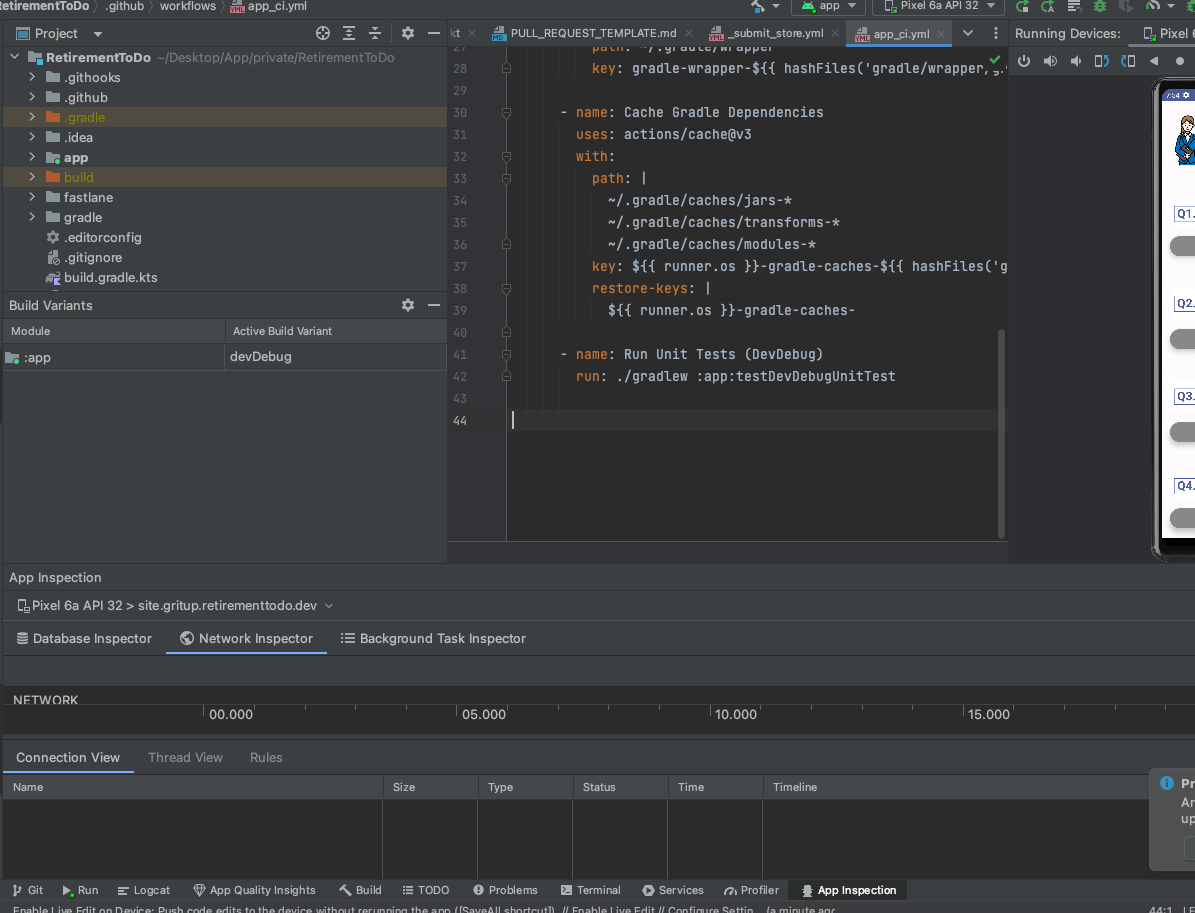This screenshot has height=913, width=1195.
Task: Open Build Variants panel gear options
Action: point(408,305)
